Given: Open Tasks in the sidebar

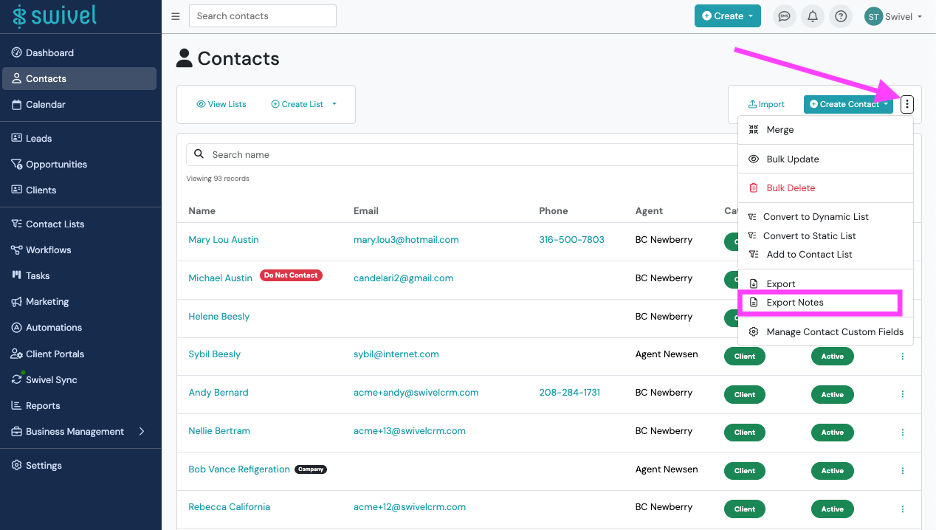Looking at the screenshot, I should tap(30, 275).
